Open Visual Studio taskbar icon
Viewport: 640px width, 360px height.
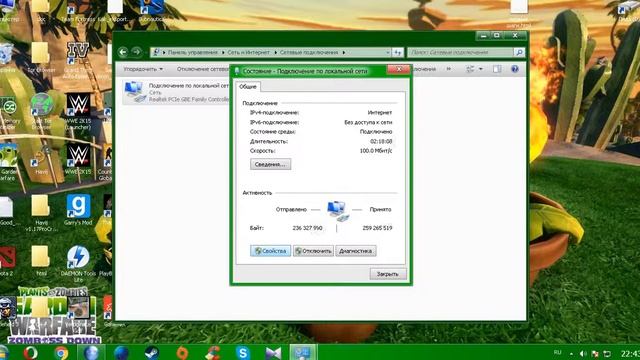273,353
